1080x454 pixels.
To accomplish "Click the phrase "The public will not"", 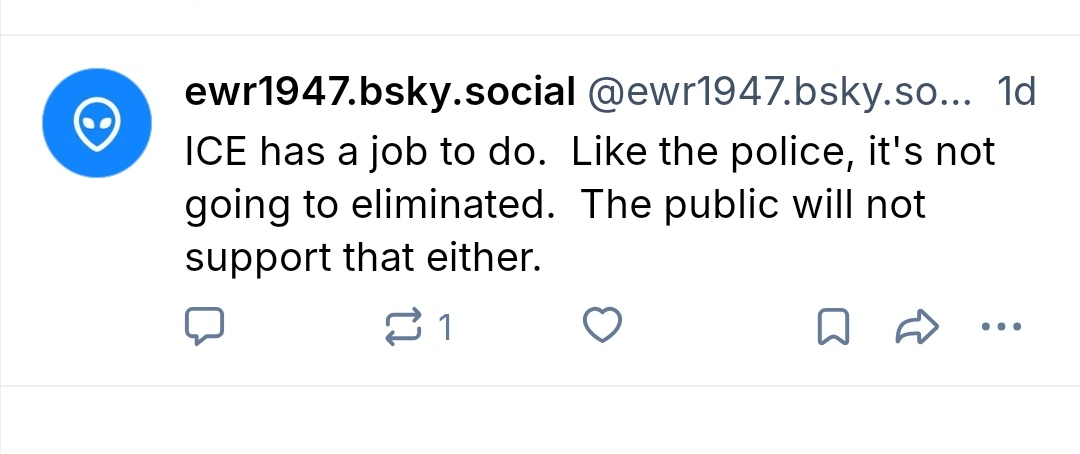I will (x=753, y=205).
